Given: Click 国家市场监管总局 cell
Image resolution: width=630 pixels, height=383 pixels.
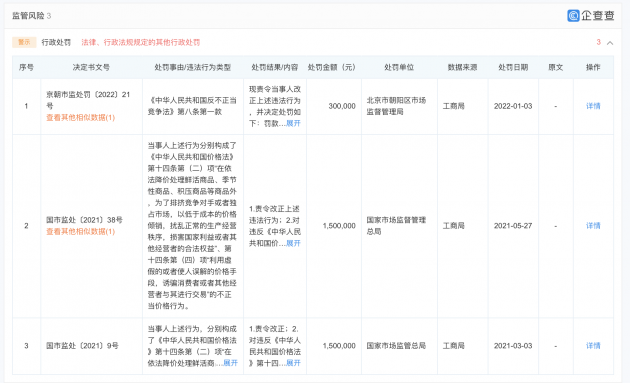Looking at the screenshot, I should (x=396, y=346).
